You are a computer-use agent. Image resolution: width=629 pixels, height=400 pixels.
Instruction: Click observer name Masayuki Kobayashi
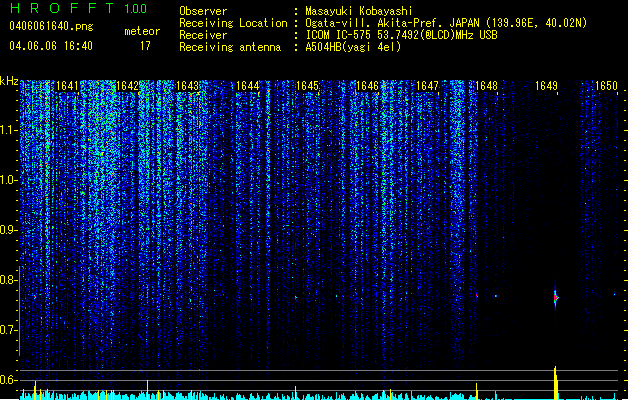tap(359, 11)
